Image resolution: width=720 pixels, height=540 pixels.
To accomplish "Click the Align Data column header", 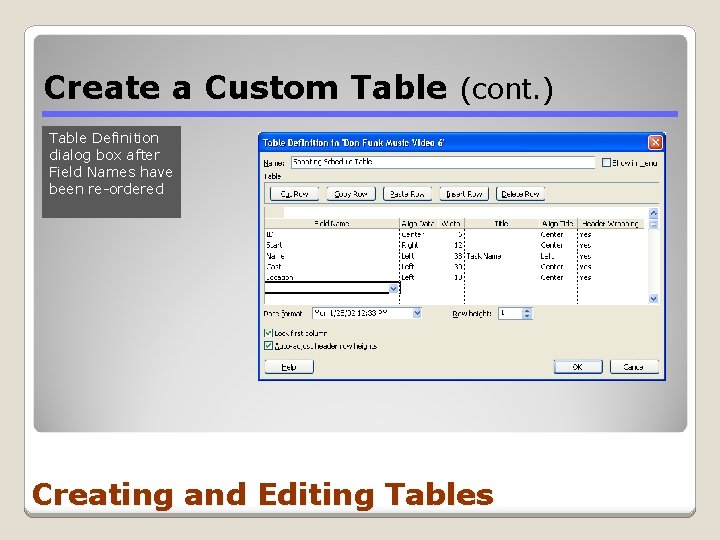I will pyautogui.click(x=419, y=224).
